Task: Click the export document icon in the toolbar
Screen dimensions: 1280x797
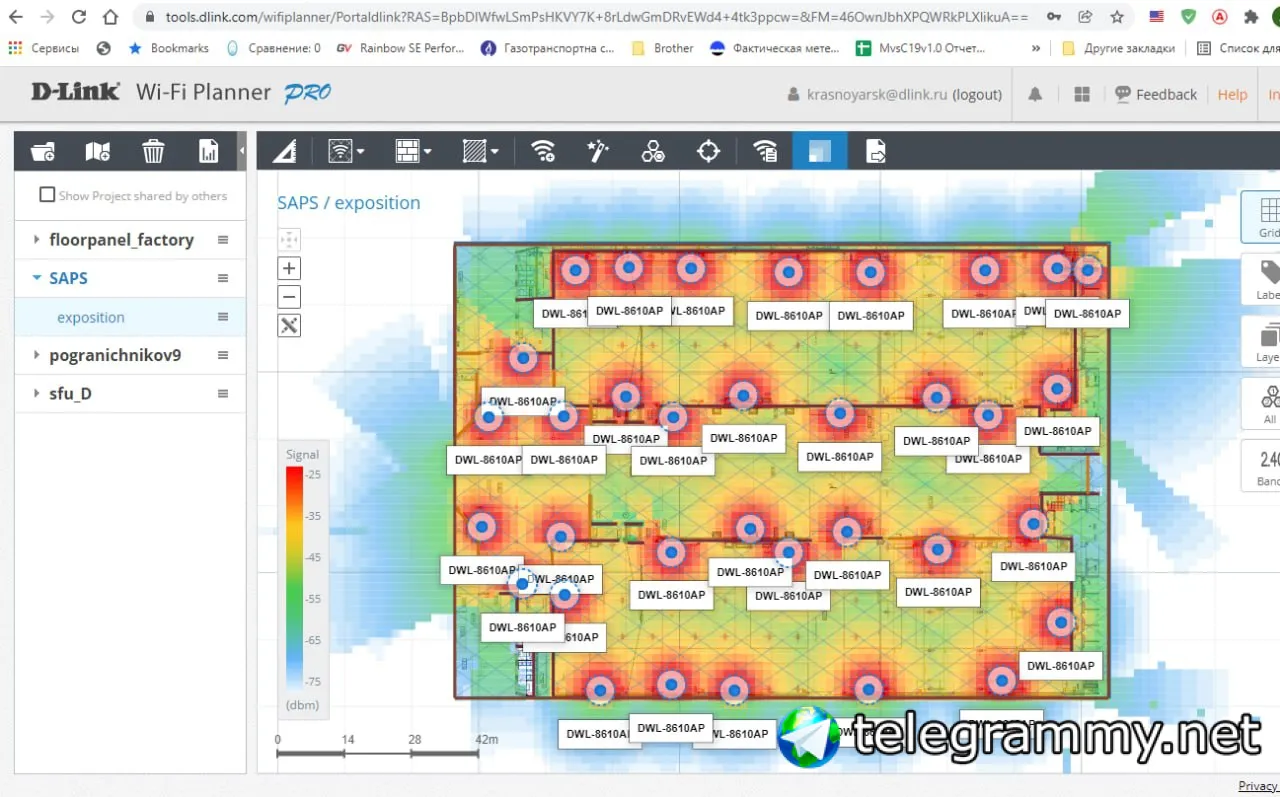Action: click(876, 152)
